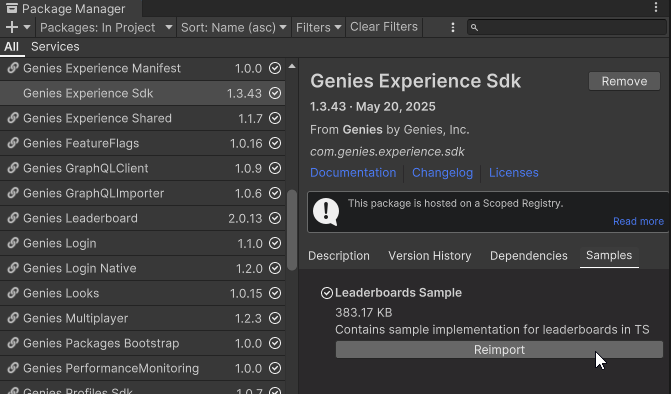Click the link icon beside Genies GraphQLImporter
This screenshot has height=394, width=671.
point(13,193)
